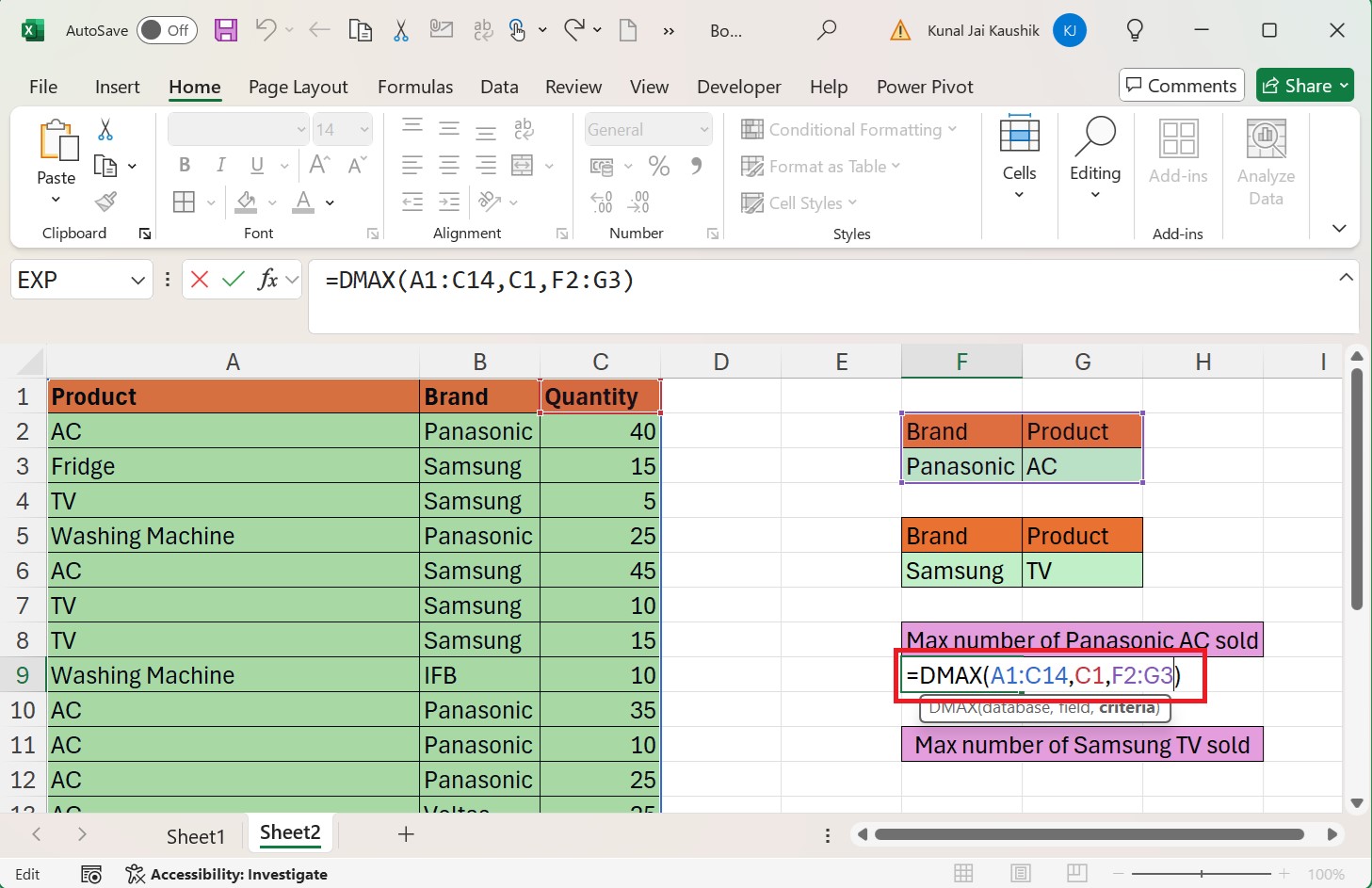Viewport: 1372px width, 888px height.
Task: Expand the Name Box dropdown
Action: click(x=137, y=281)
